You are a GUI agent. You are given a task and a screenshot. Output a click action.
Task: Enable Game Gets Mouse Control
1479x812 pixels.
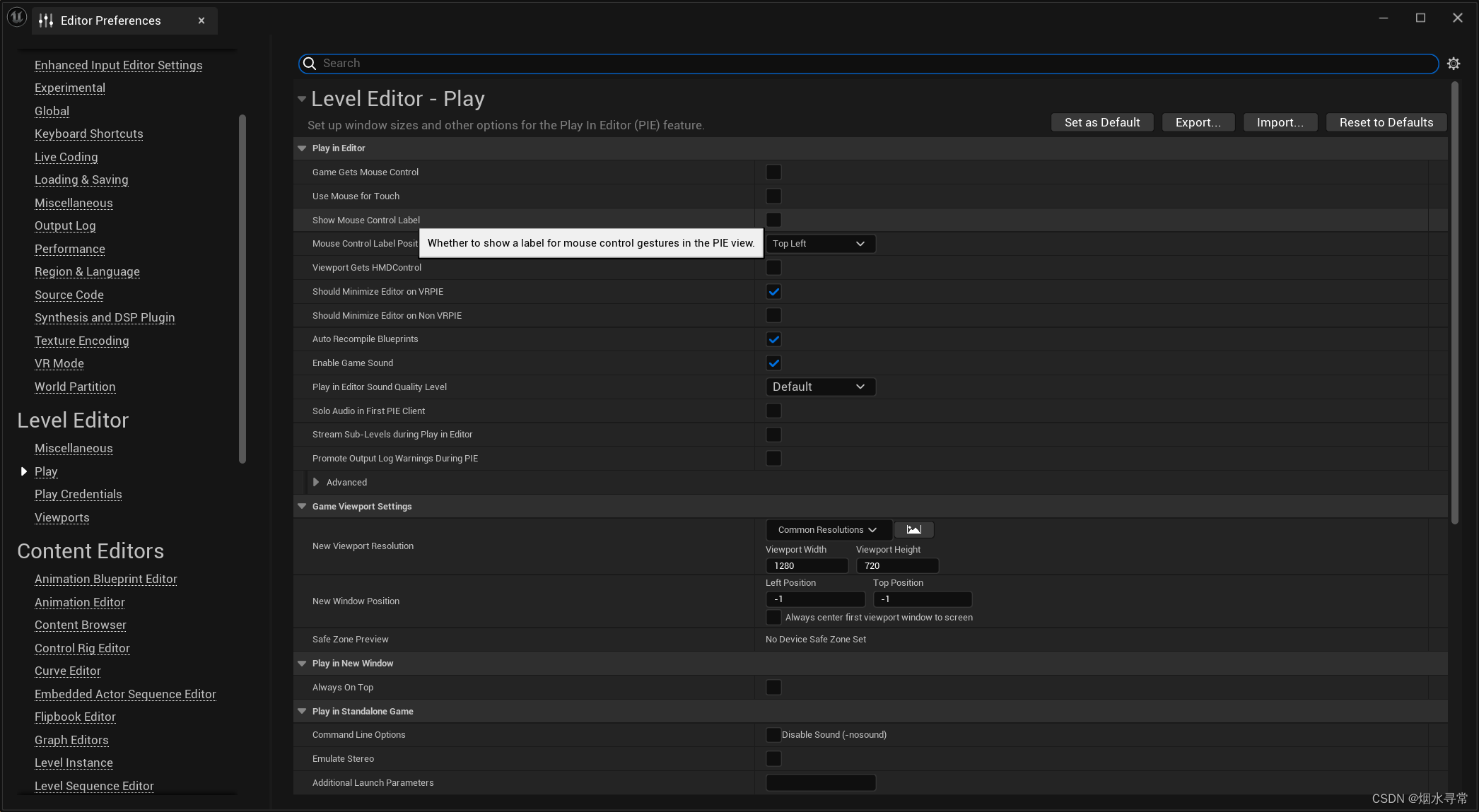tap(773, 172)
